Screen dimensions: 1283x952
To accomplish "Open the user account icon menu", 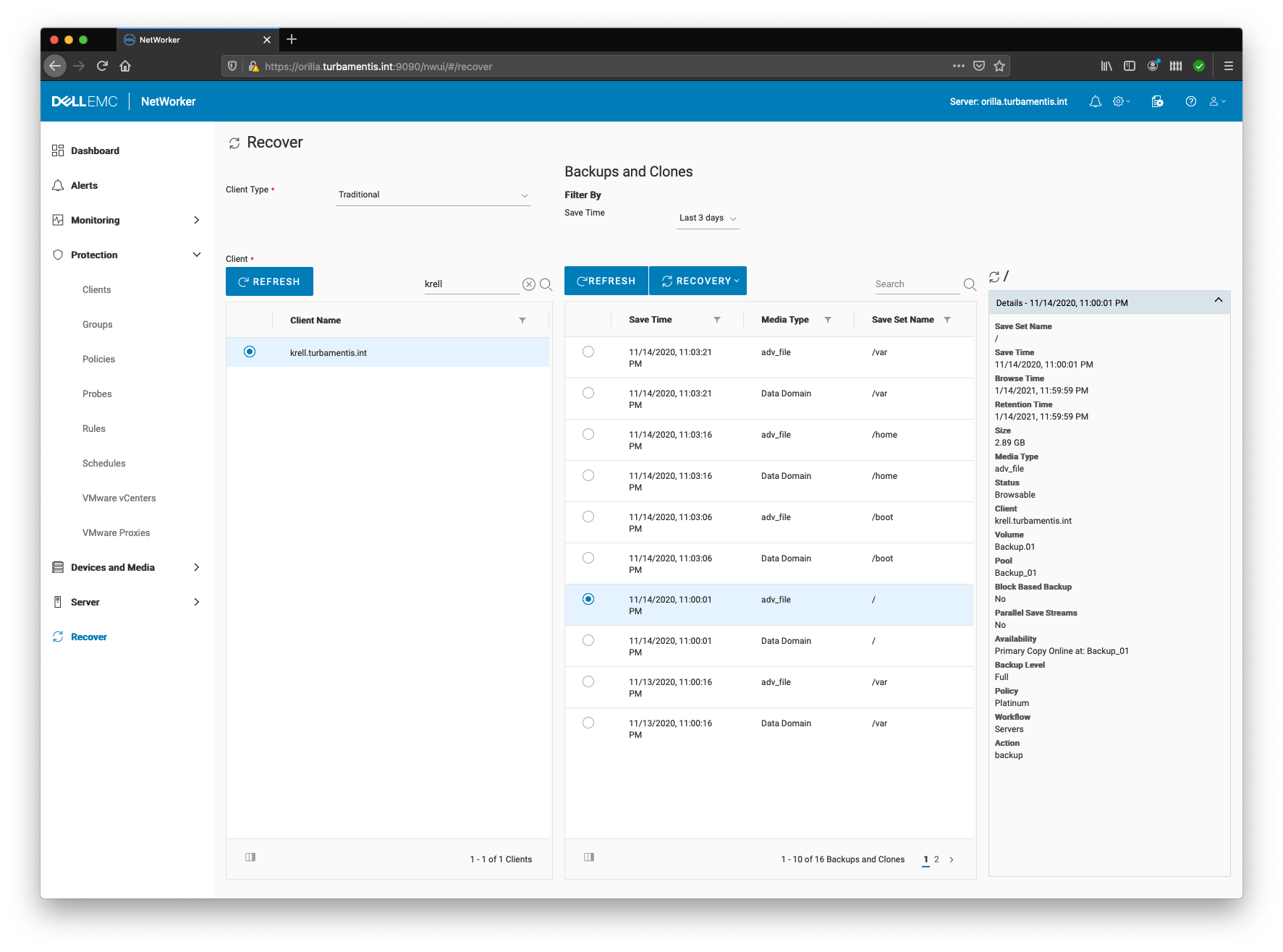I will 1217,102.
